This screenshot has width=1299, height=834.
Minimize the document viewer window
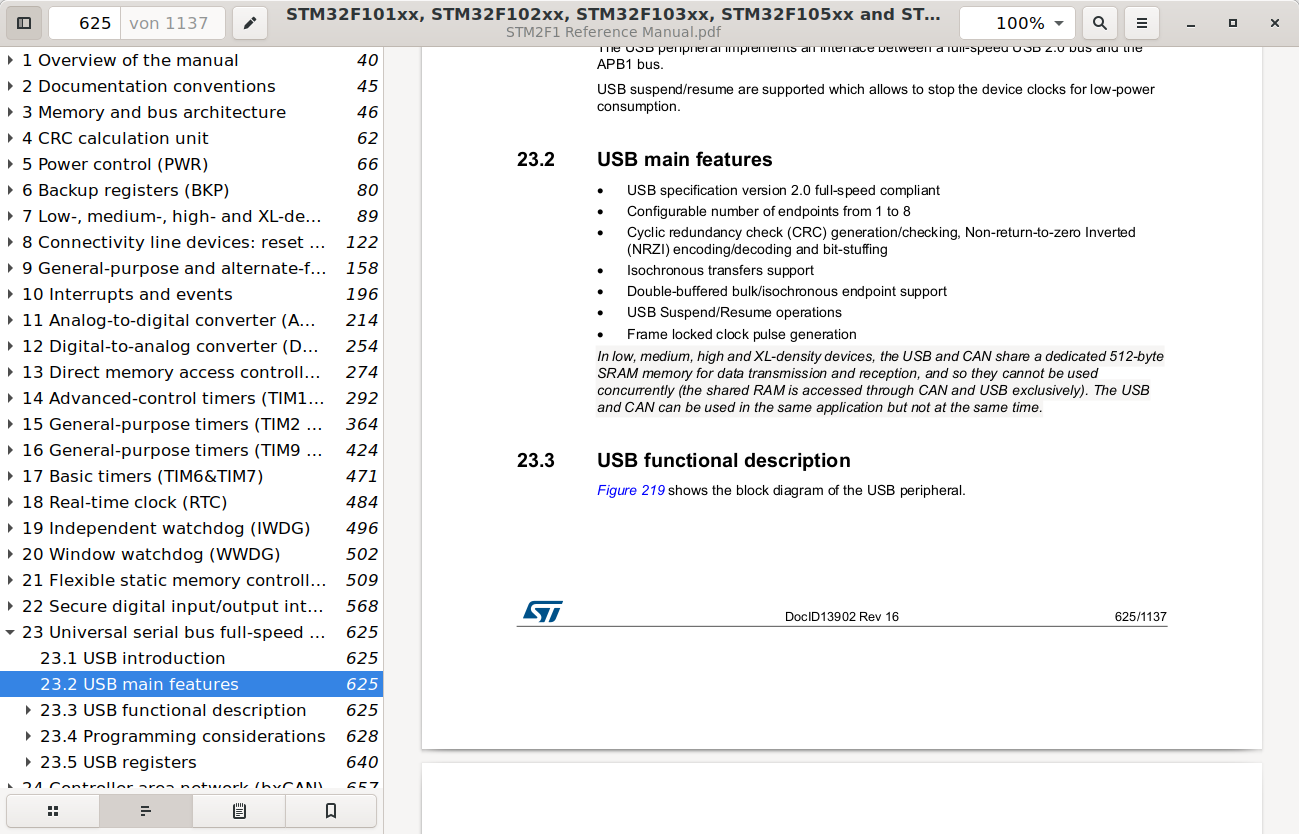coord(1192,23)
